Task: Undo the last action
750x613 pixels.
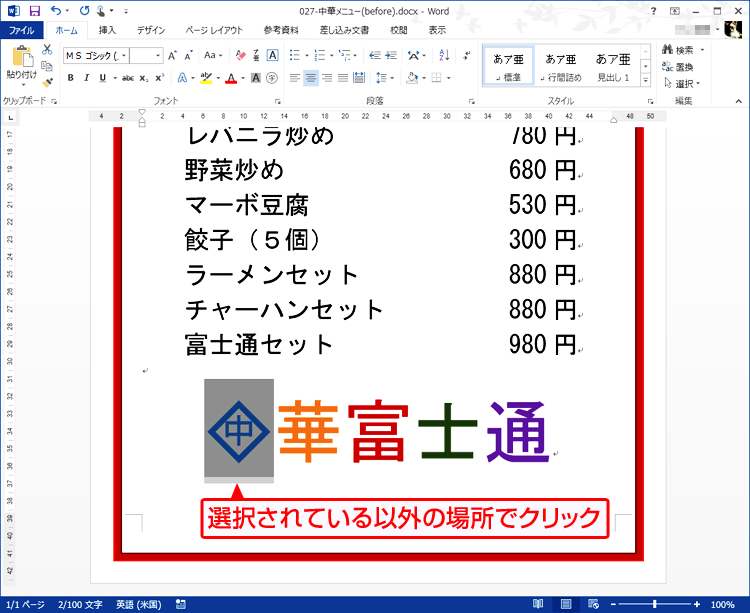Action: pyautogui.click(x=56, y=10)
